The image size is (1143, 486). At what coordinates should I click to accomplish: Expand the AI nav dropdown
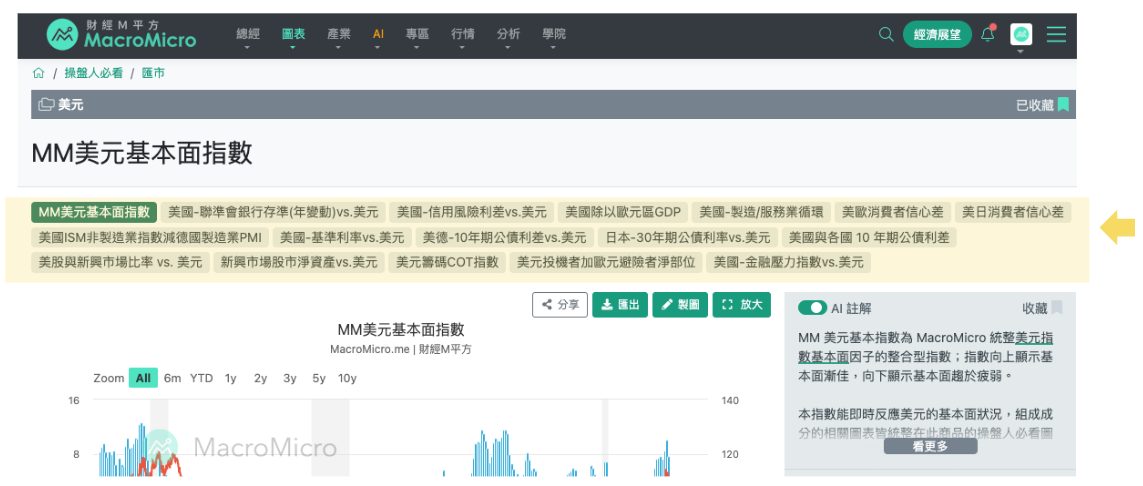click(378, 34)
